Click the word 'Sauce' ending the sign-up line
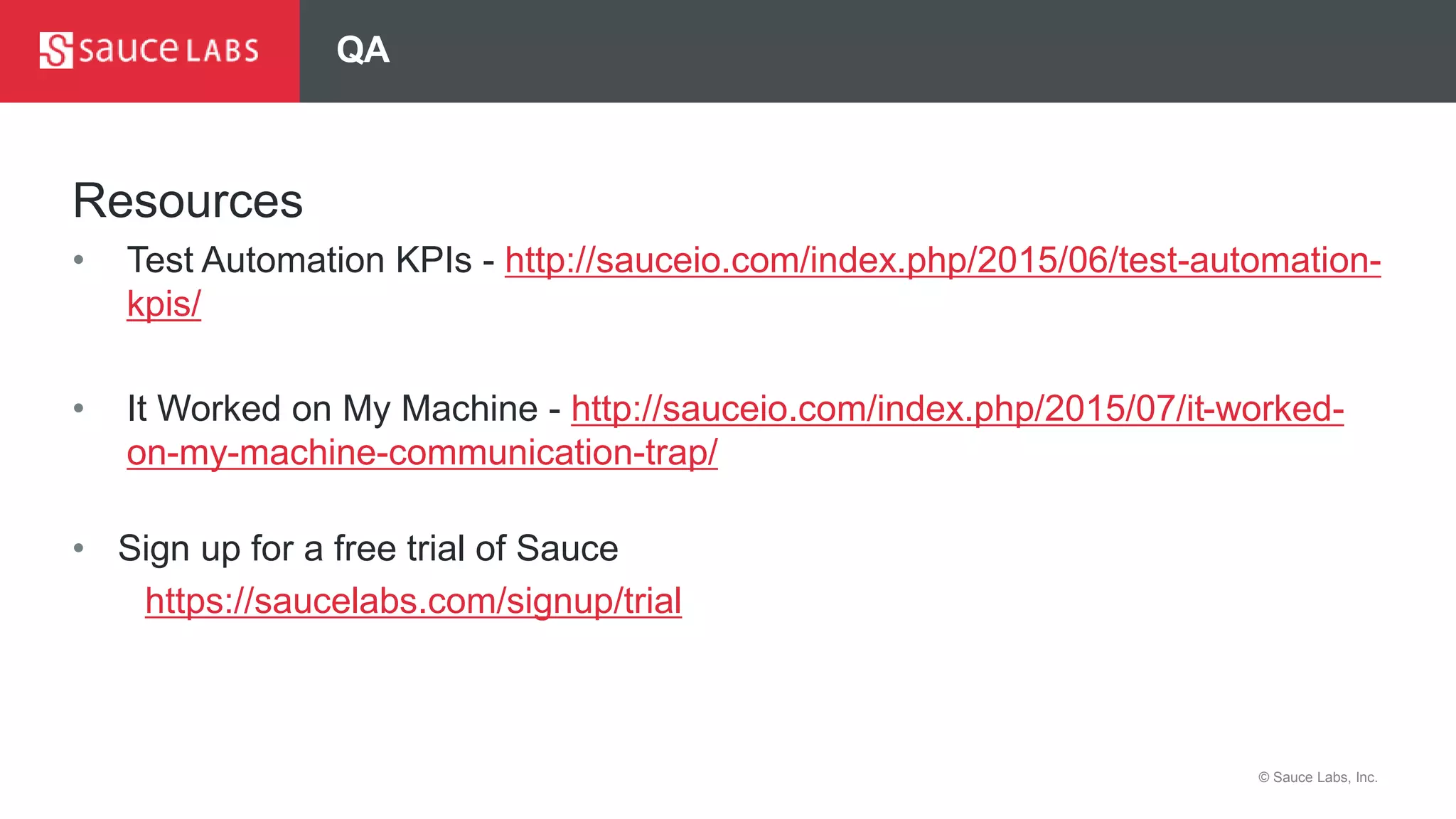The height and width of the screenshot is (819, 1456). (x=567, y=548)
